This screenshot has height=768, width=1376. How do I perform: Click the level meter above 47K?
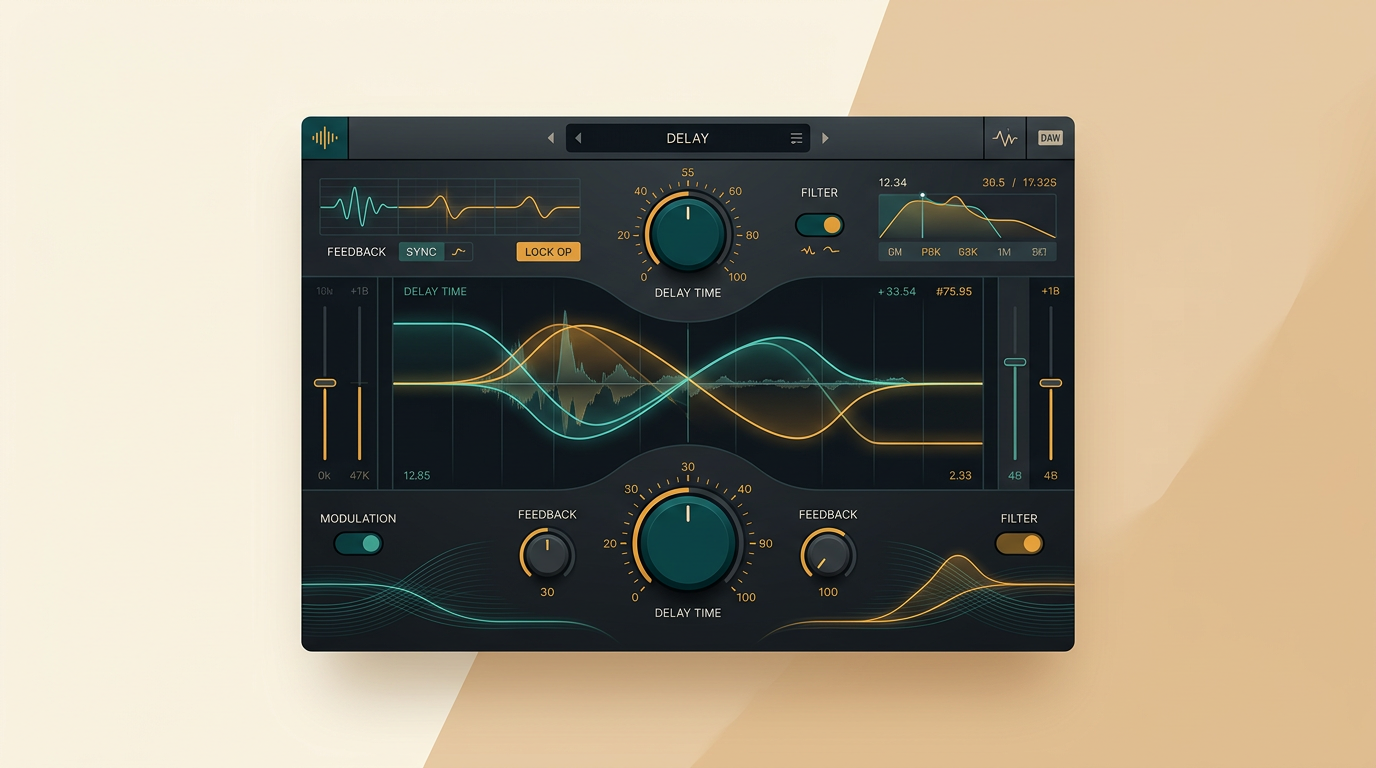pyautogui.click(x=359, y=384)
